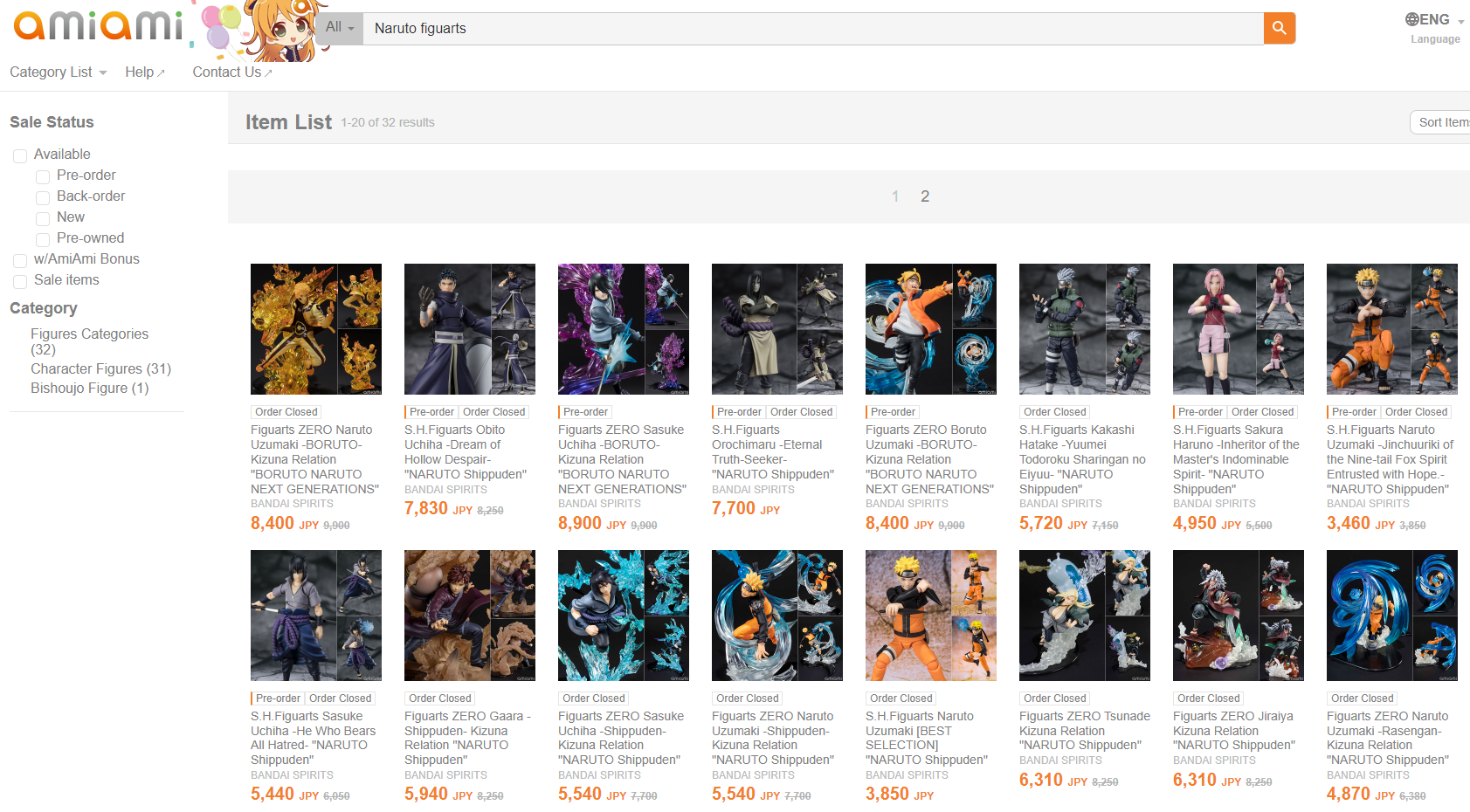Open Figuarts ZERO Jiraiya product image
1470x812 pixels.
point(1239,616)
